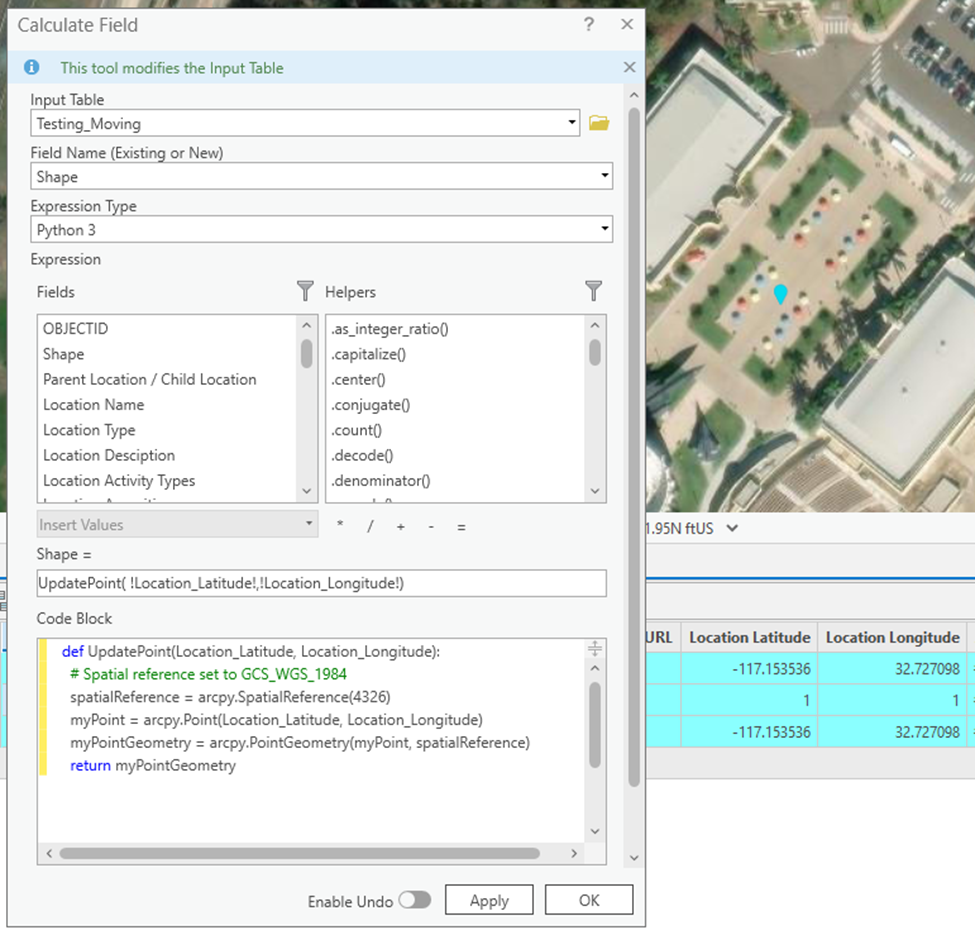
Task: Click the browse folder icon for Input Table
Action: [x=599, y=123]
